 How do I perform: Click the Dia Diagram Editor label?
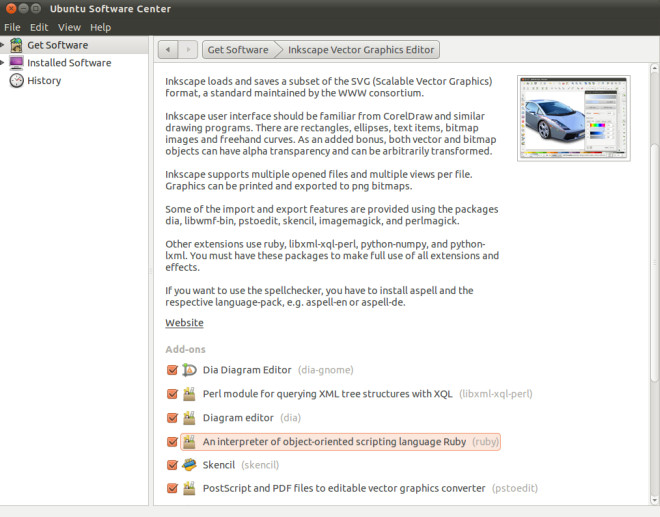[x=247, y=370]
